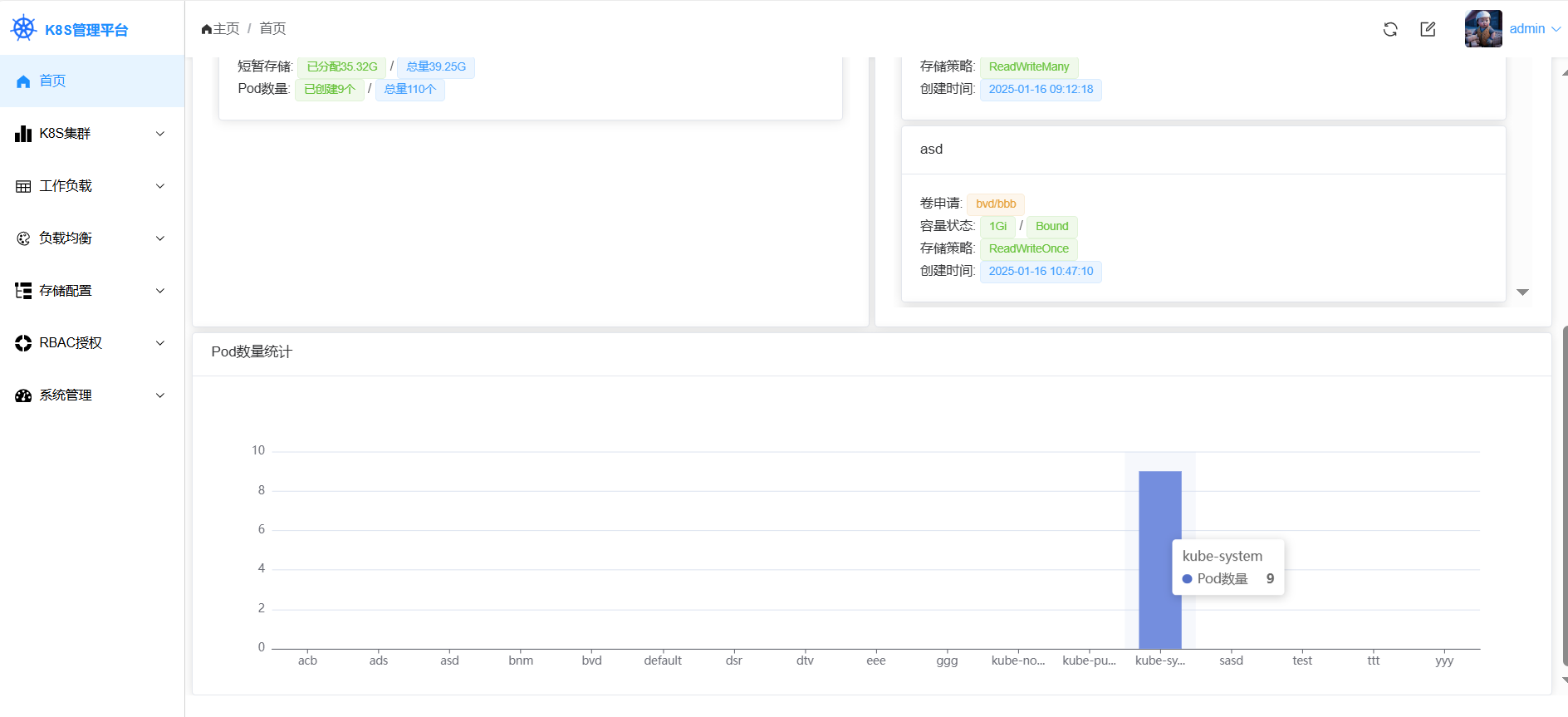Click the table icon beside 工作负载
This screenshot has width=1568, height=717.
click(23, 186)
